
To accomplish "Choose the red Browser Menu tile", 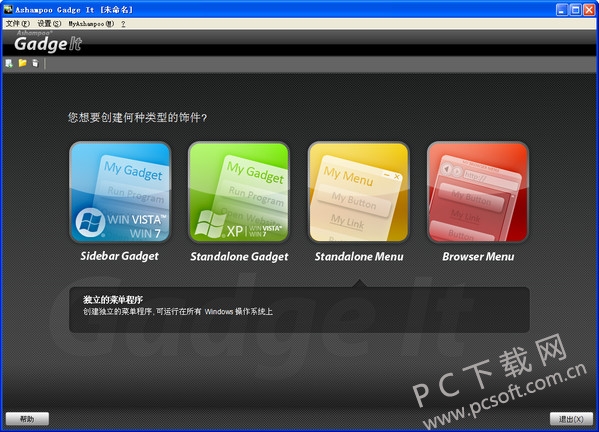I will [478, 192].
